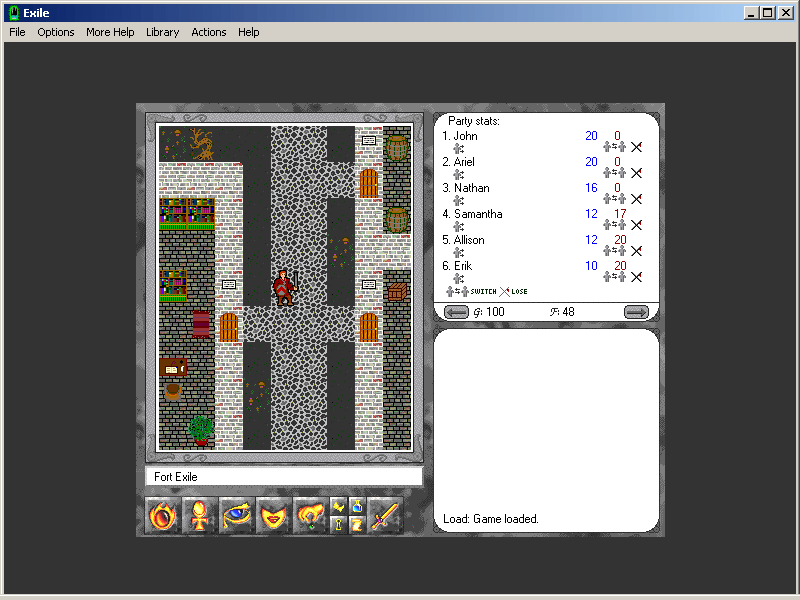
Task: Click the Fort Exile location label
Action: click(176, 477)
